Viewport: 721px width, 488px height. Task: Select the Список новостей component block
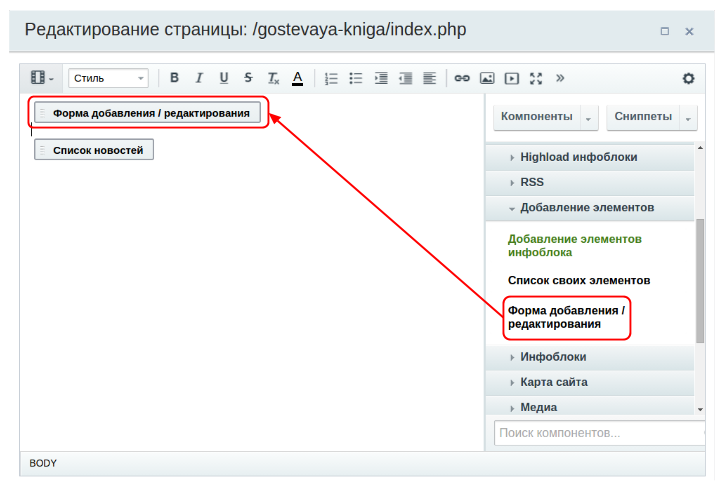pos(94,150)
